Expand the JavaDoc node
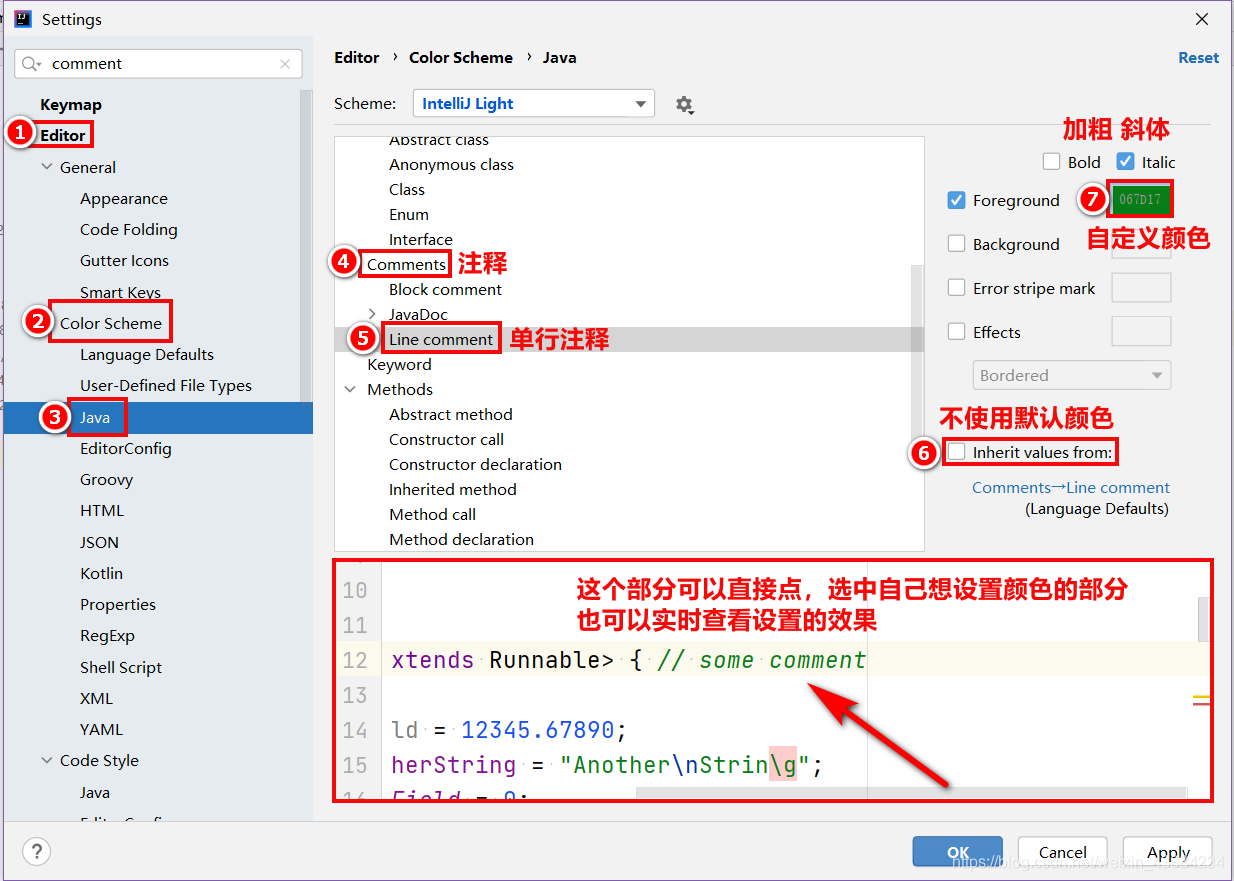The image size is (1234, 881). click(373, 314)
